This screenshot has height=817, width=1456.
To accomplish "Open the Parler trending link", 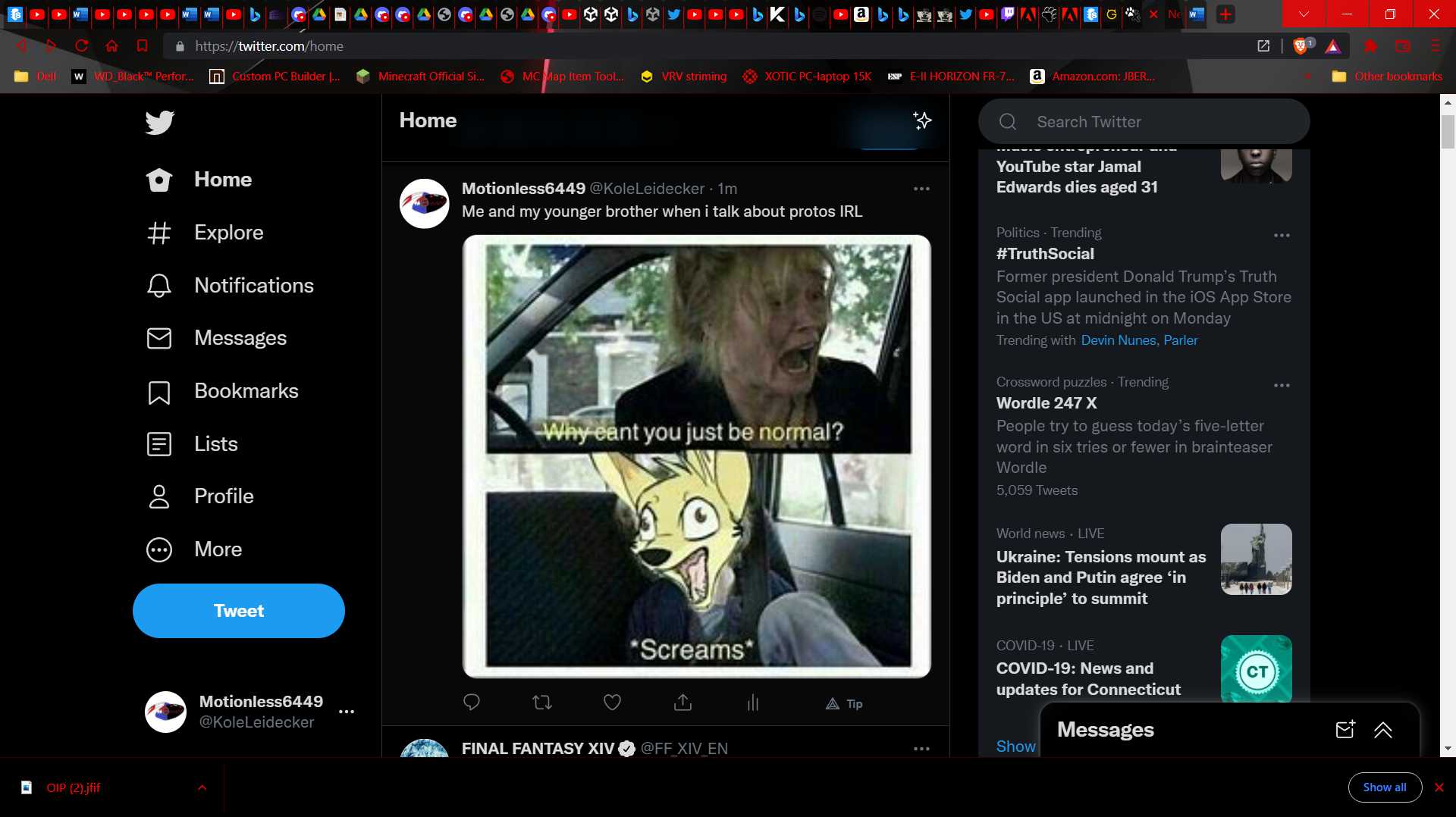I will (x=1181, y=340).
